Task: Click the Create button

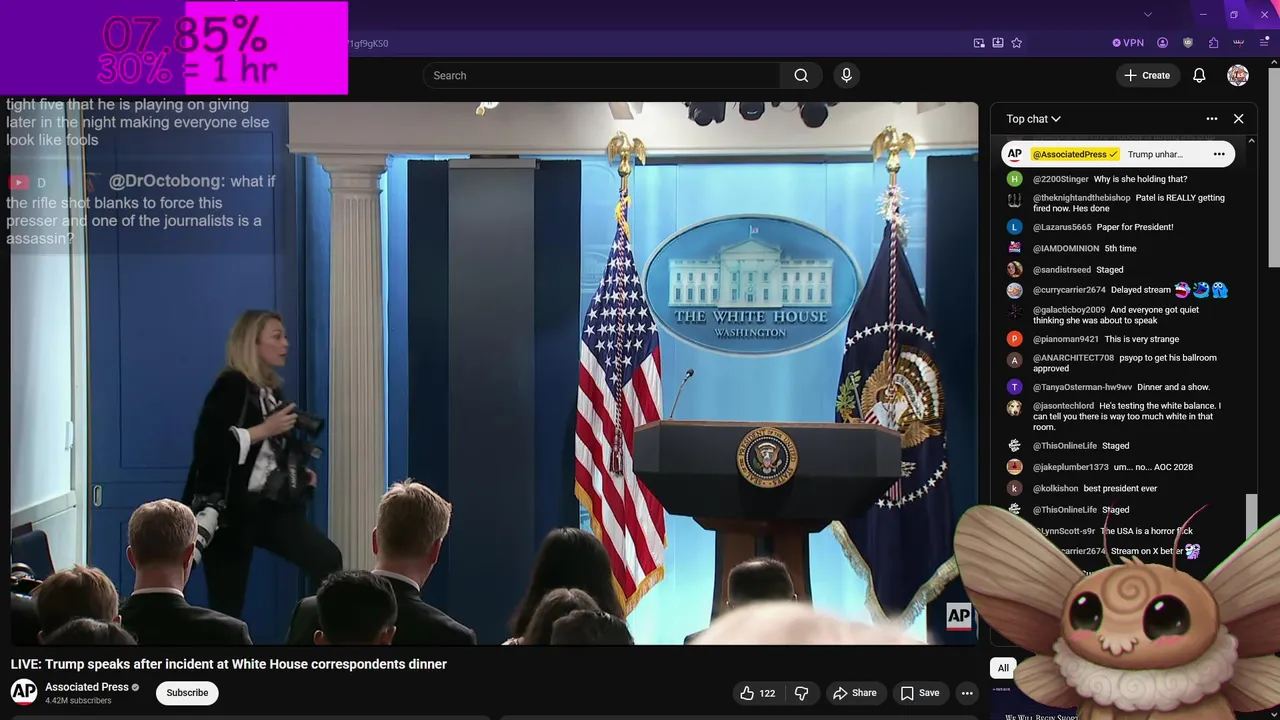Action: pos(1146,75)
